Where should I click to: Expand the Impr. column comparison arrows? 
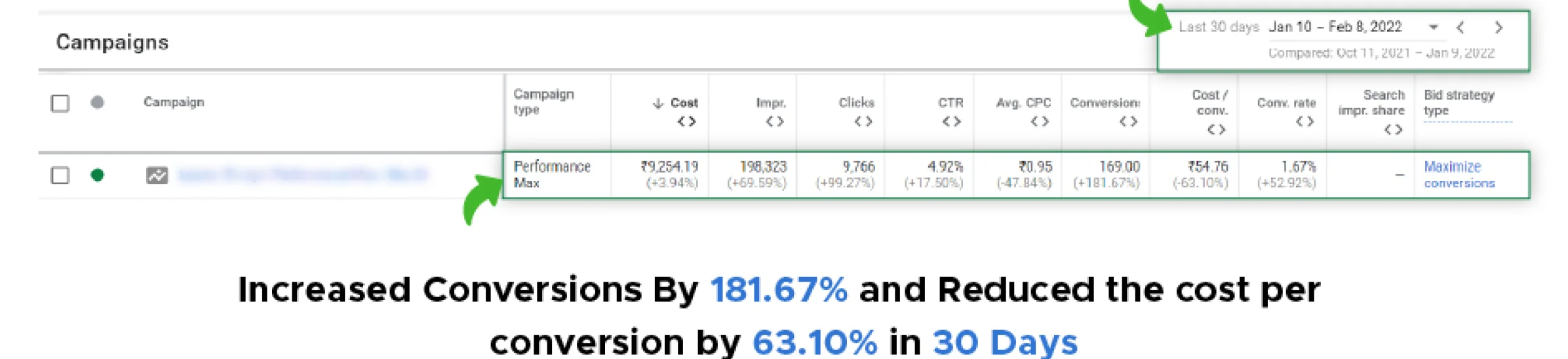point(775,121)
